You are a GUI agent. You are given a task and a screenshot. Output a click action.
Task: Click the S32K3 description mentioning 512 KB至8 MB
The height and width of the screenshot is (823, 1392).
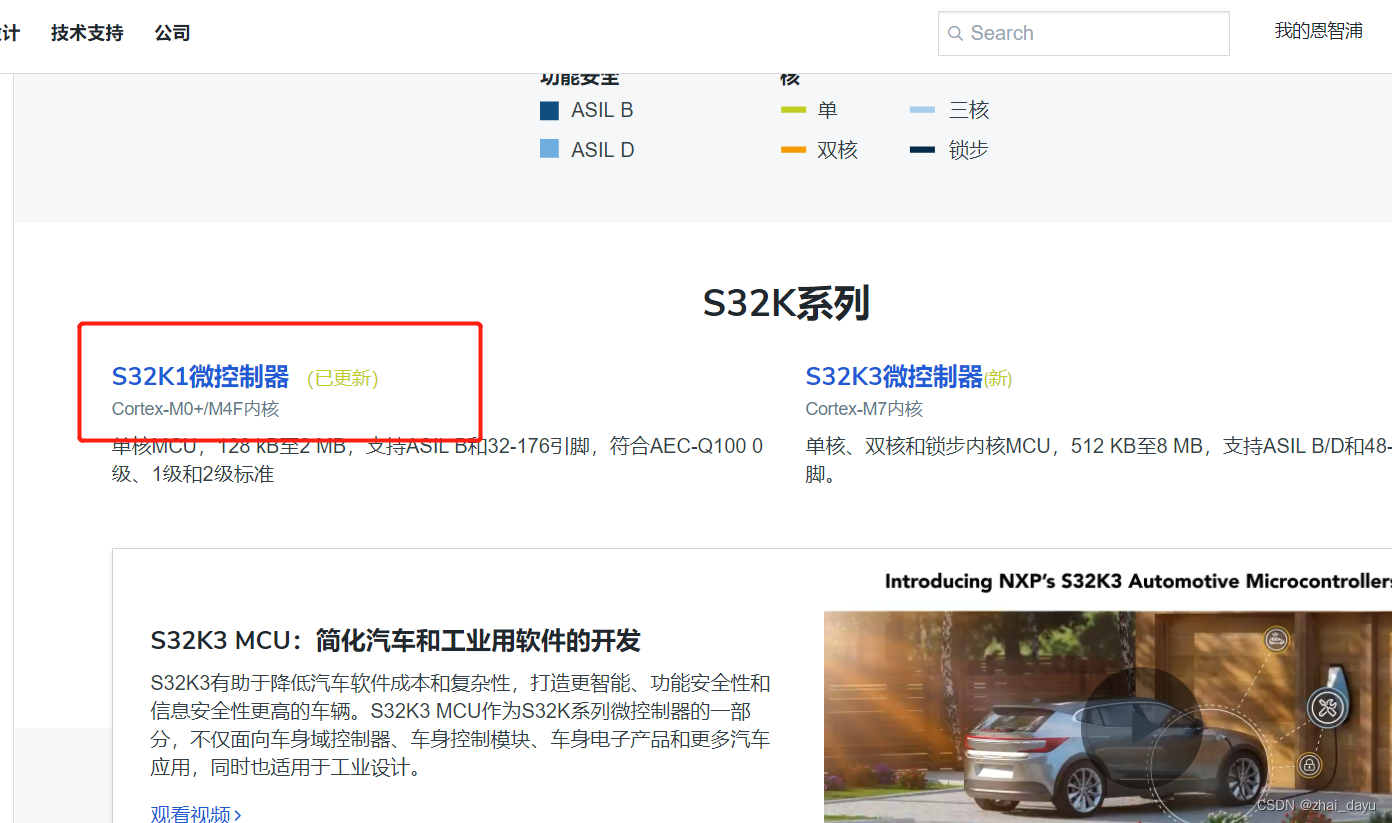[1098, 460]
